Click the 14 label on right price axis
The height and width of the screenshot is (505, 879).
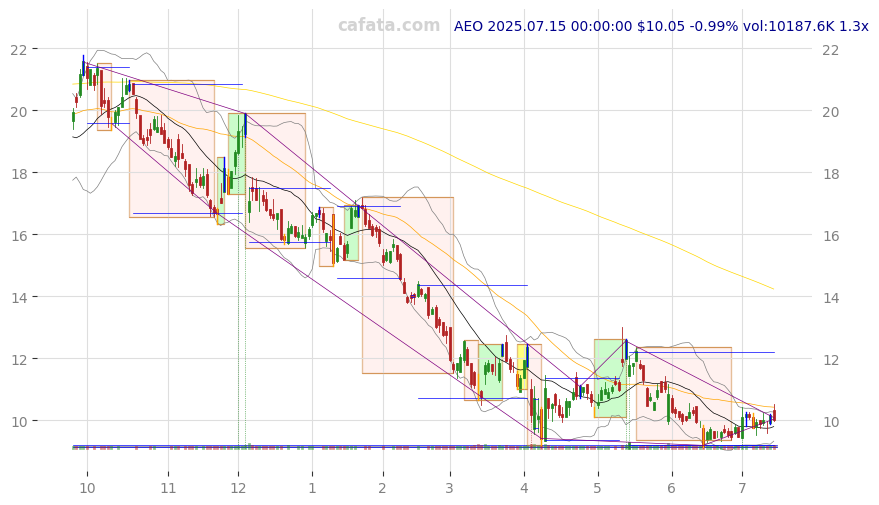tap(831, 298)
